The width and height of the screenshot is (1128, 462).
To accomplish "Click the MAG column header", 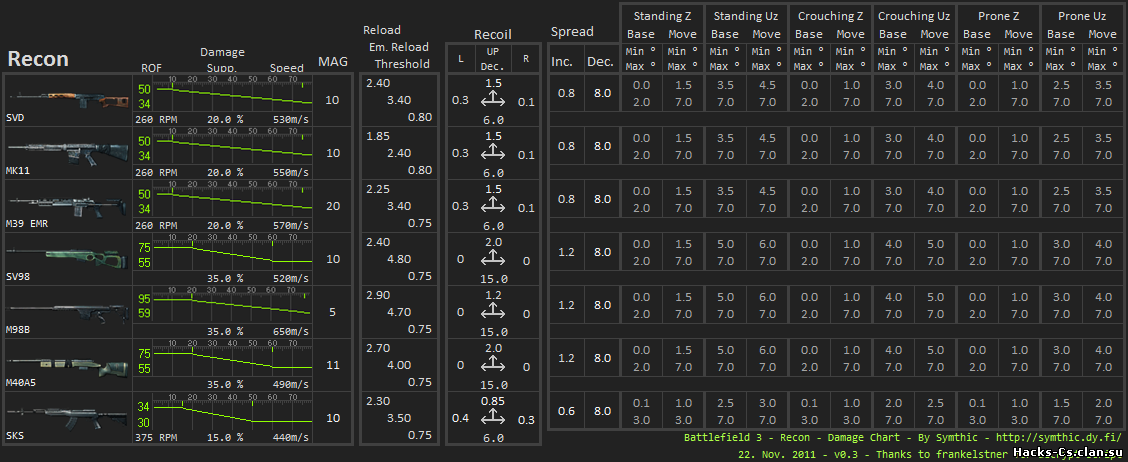I will 333,62.
